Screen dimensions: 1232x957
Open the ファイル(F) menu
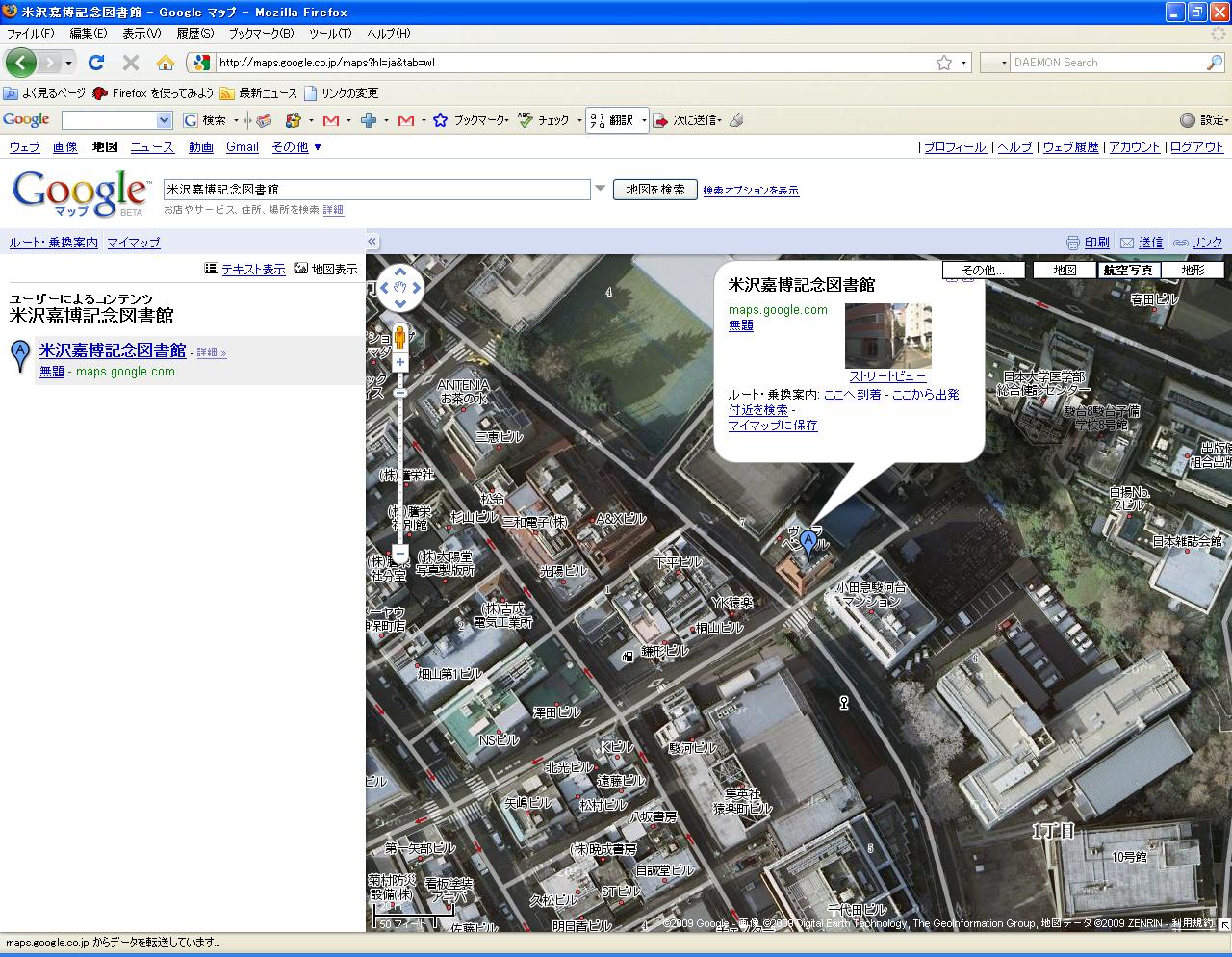(31, 34)
